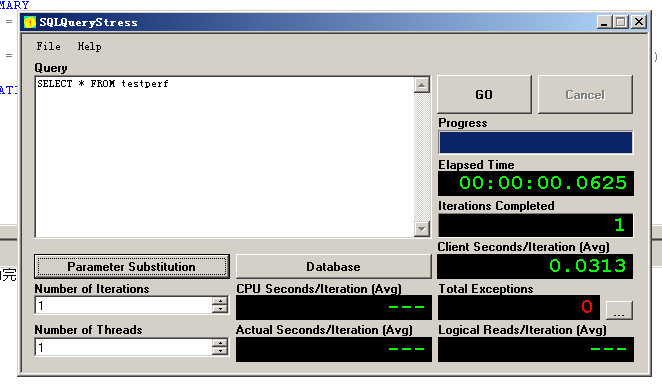Increase Number of Threads with up arrow
This screenshot has width=662, height=387.
pyautogui.click(x=220, y=343)
